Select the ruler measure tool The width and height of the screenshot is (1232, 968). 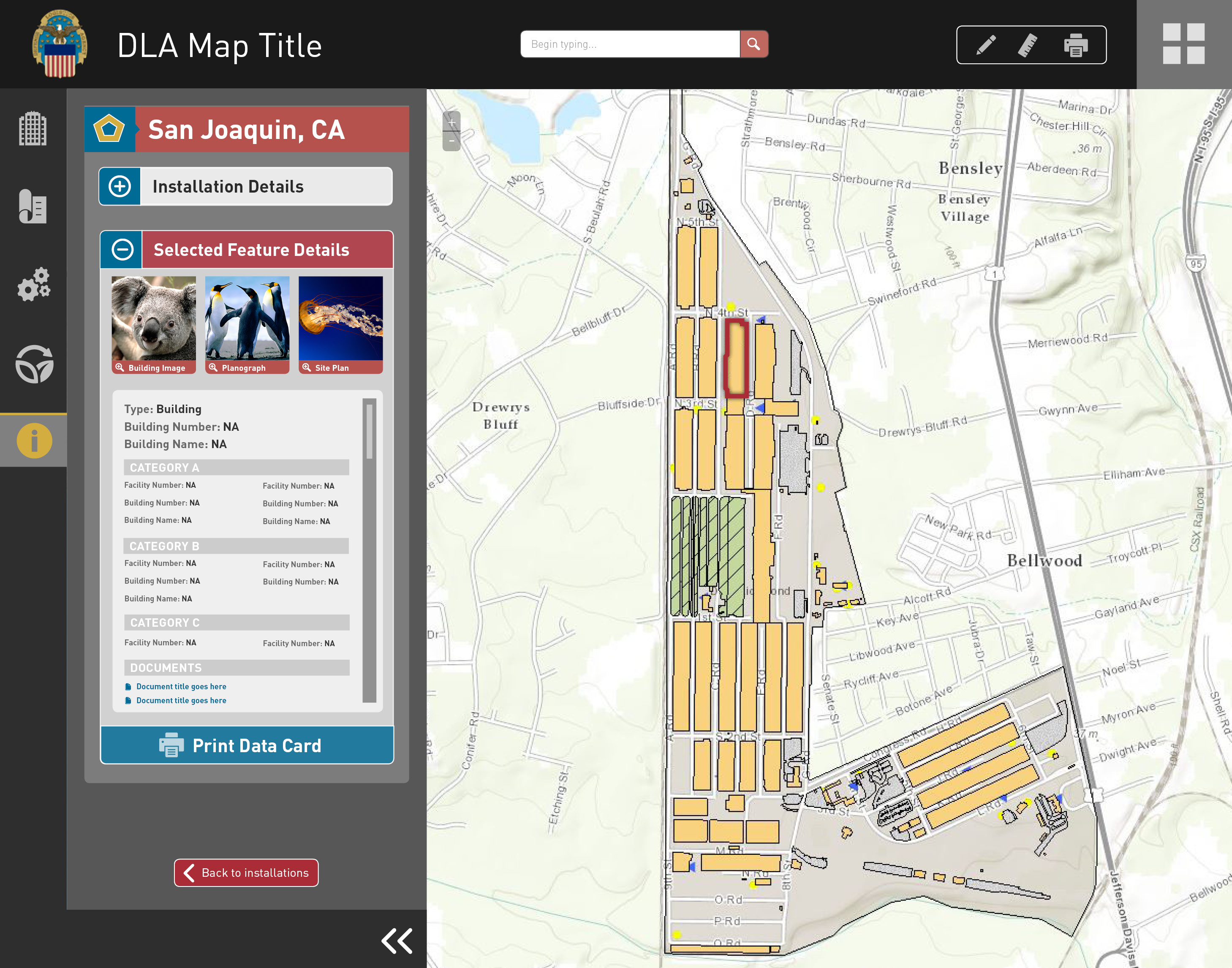click(x=1028, y=45)
